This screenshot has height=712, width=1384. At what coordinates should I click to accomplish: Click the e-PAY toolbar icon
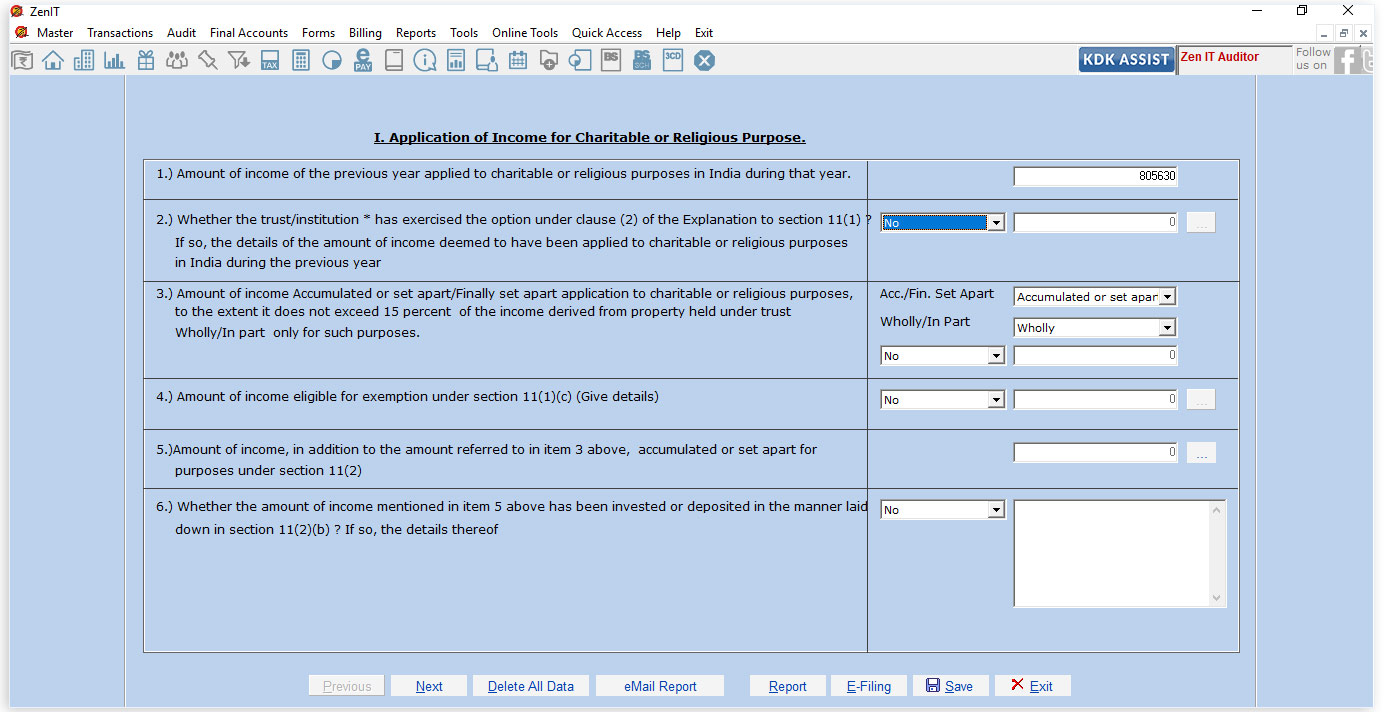coord(363,61)
